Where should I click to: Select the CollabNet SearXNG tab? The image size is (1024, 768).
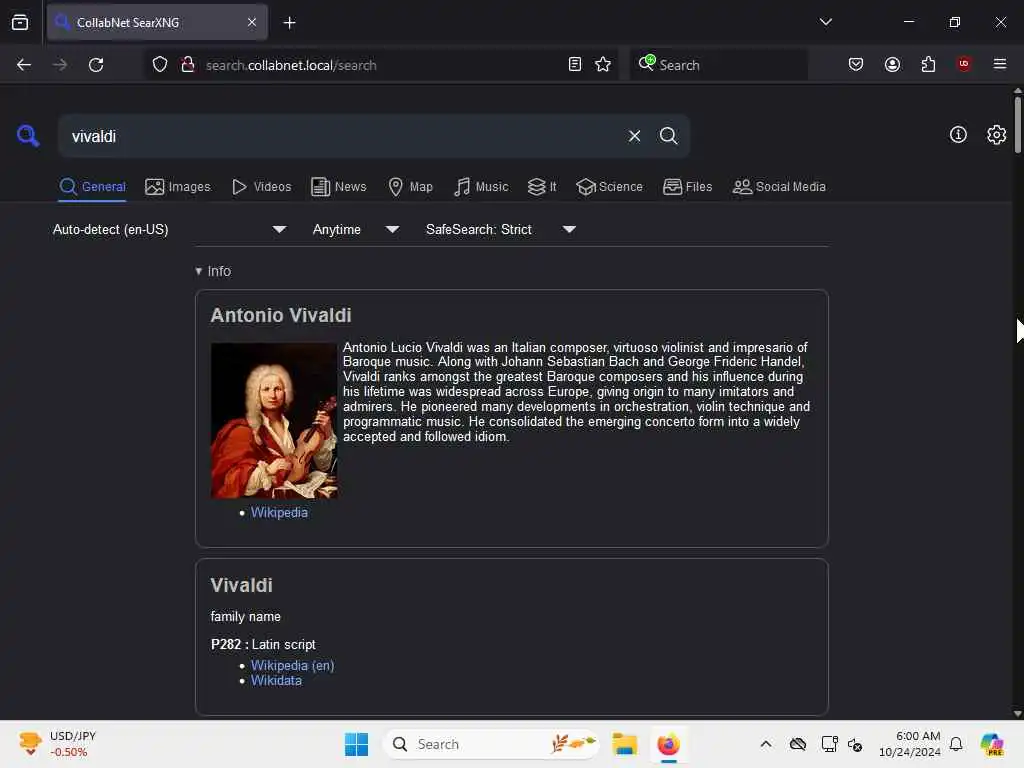point(157,22)
